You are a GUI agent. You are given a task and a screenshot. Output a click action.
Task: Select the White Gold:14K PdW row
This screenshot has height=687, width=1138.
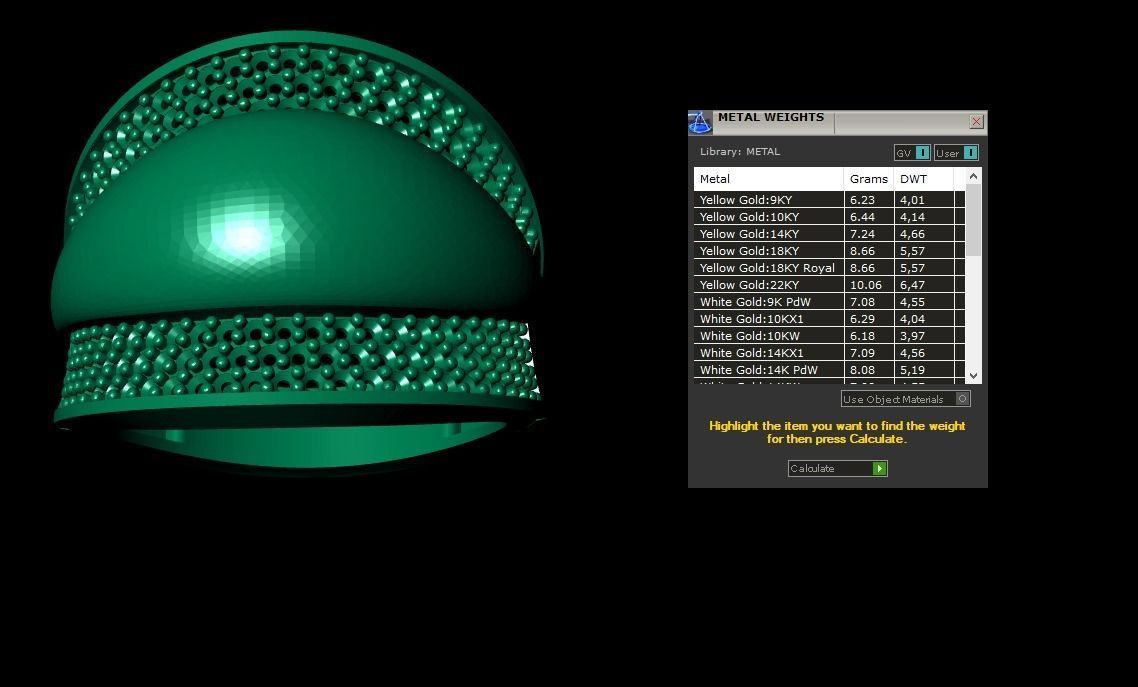pyautogui.click(x=829, y=370)
